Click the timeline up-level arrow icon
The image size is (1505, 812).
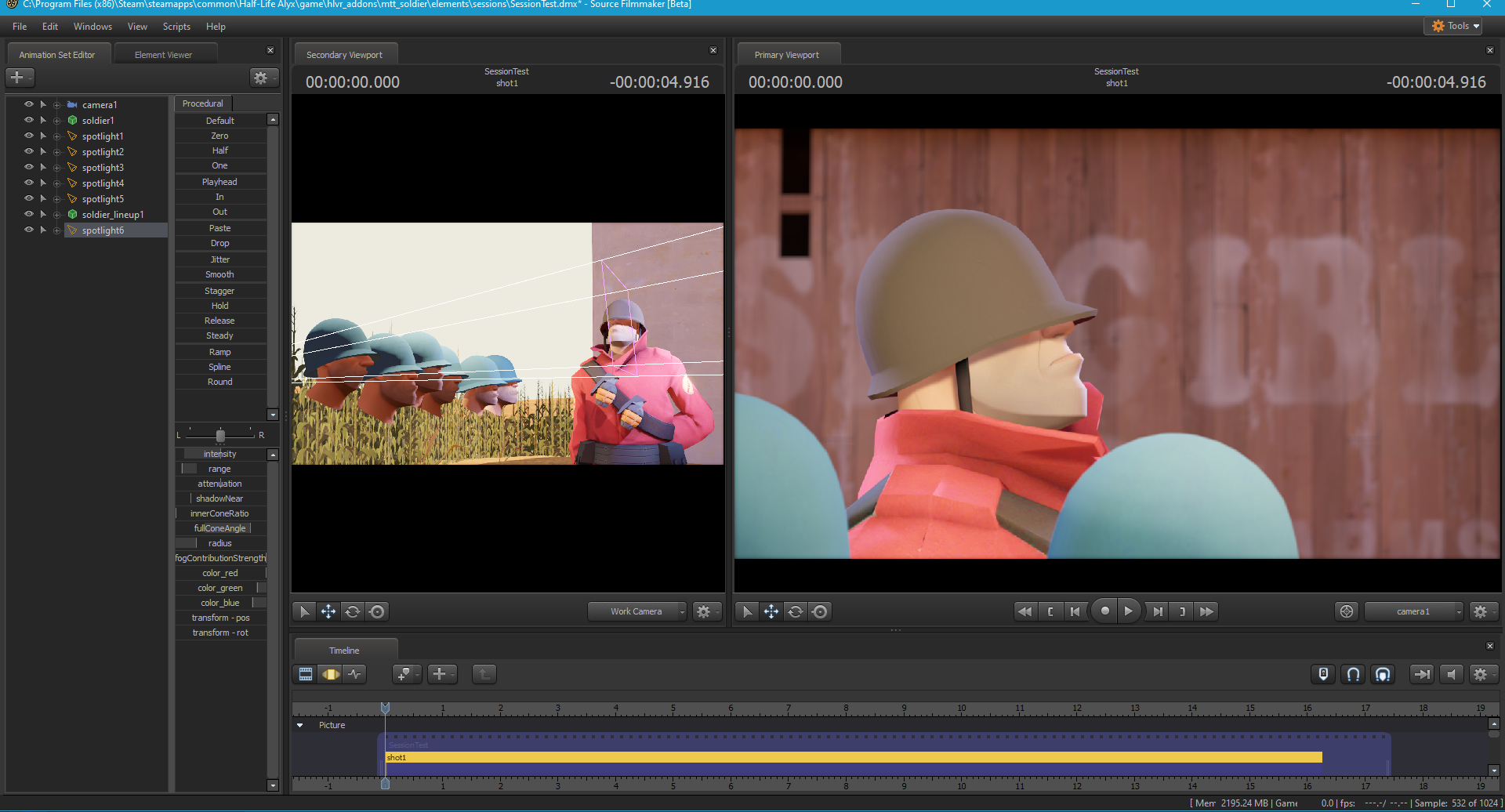484,674
